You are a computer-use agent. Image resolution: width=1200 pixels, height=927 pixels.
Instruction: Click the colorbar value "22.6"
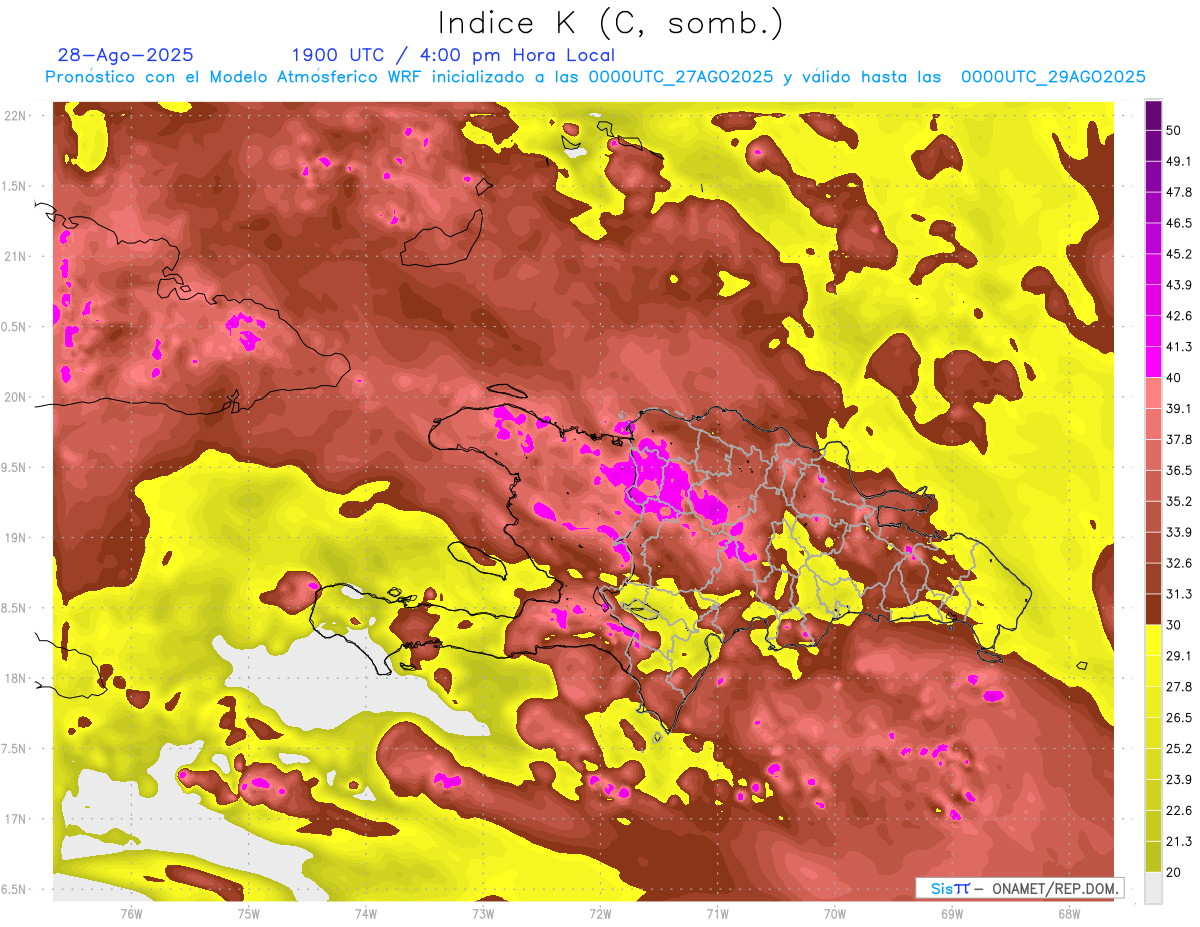click(x=1178, y=811)
